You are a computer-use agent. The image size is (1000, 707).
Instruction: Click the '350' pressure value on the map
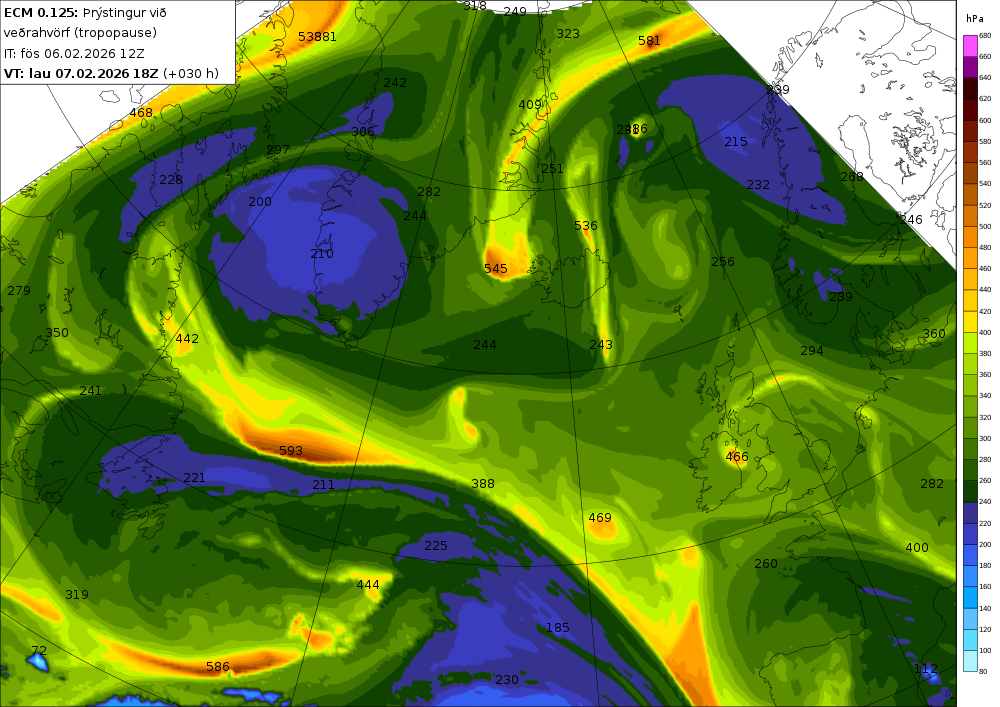pos(57,333)
